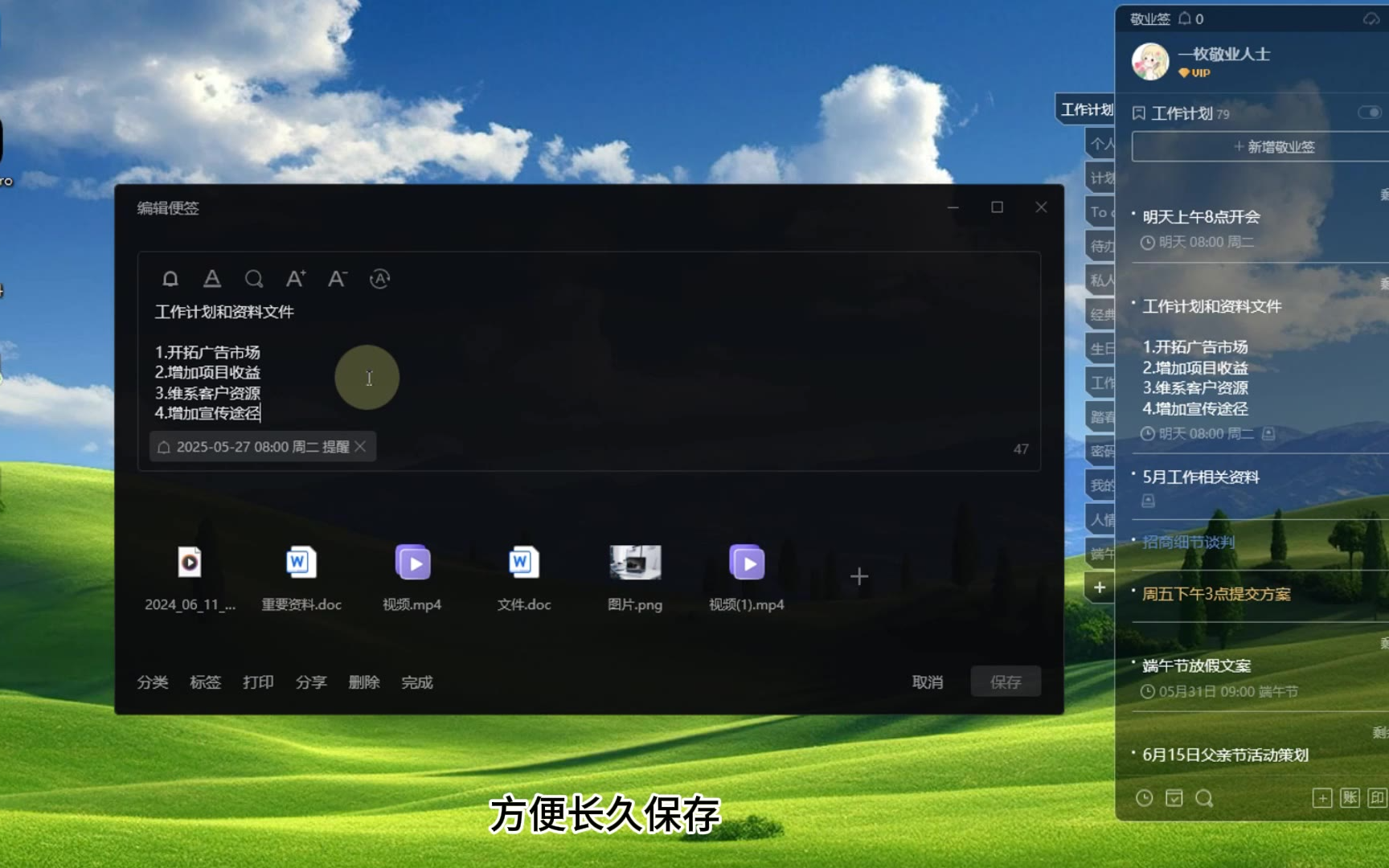The height and width of the screenshot is (868, 1389).
Task: Open the font color (underlined A) tool
Action: 212,279
